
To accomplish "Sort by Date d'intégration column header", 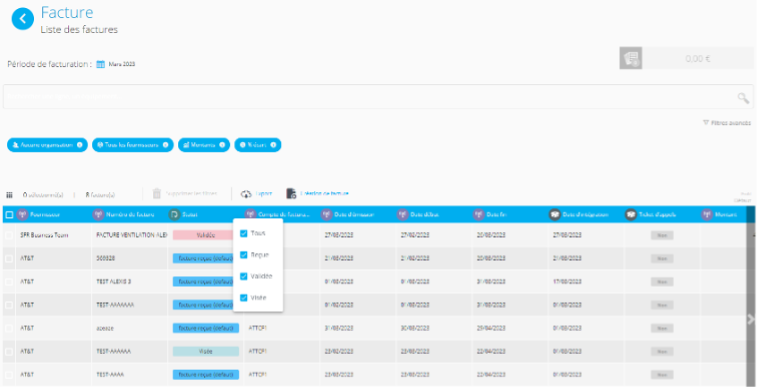I will 585,215.
